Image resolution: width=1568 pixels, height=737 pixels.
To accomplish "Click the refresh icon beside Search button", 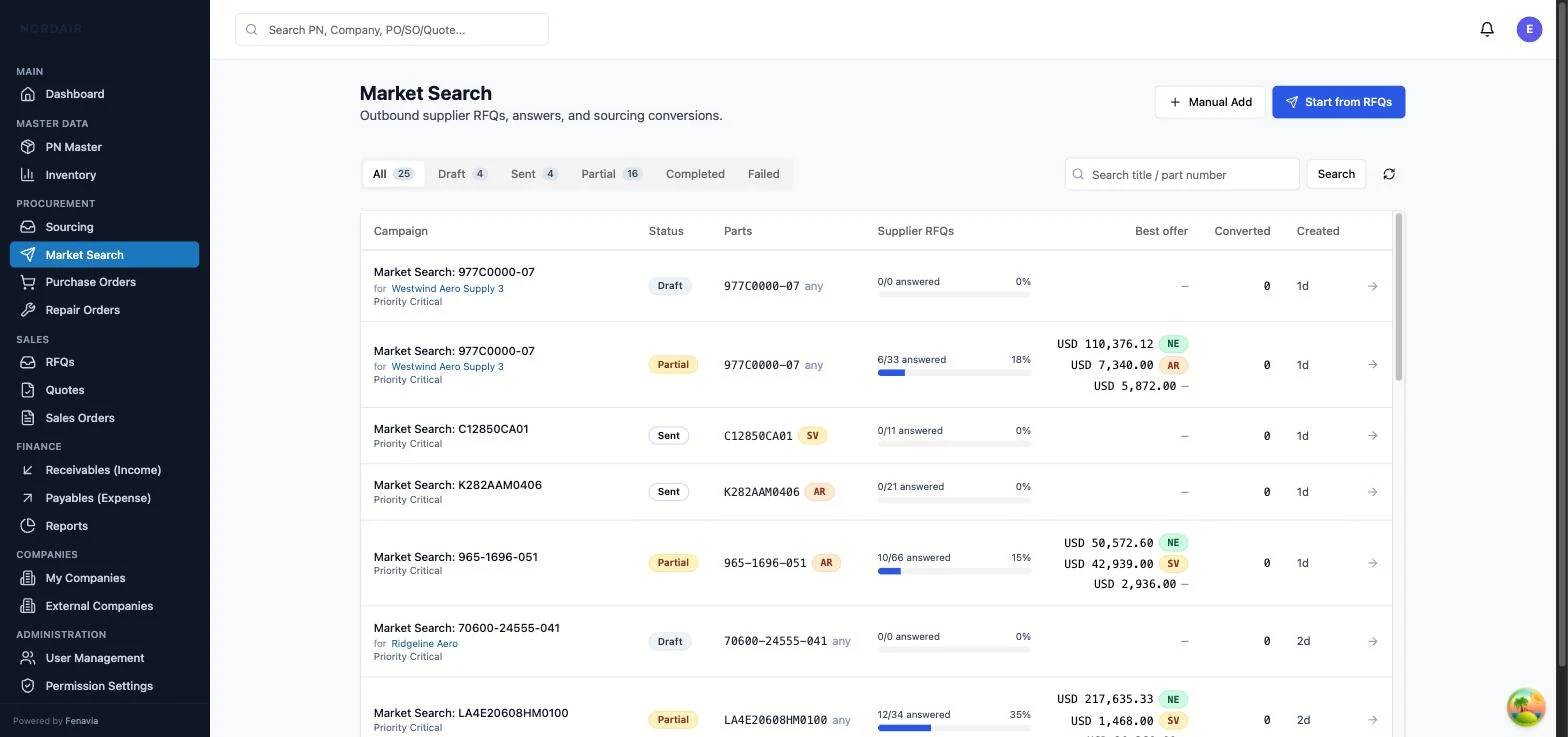I will (x=1389, y=174).
